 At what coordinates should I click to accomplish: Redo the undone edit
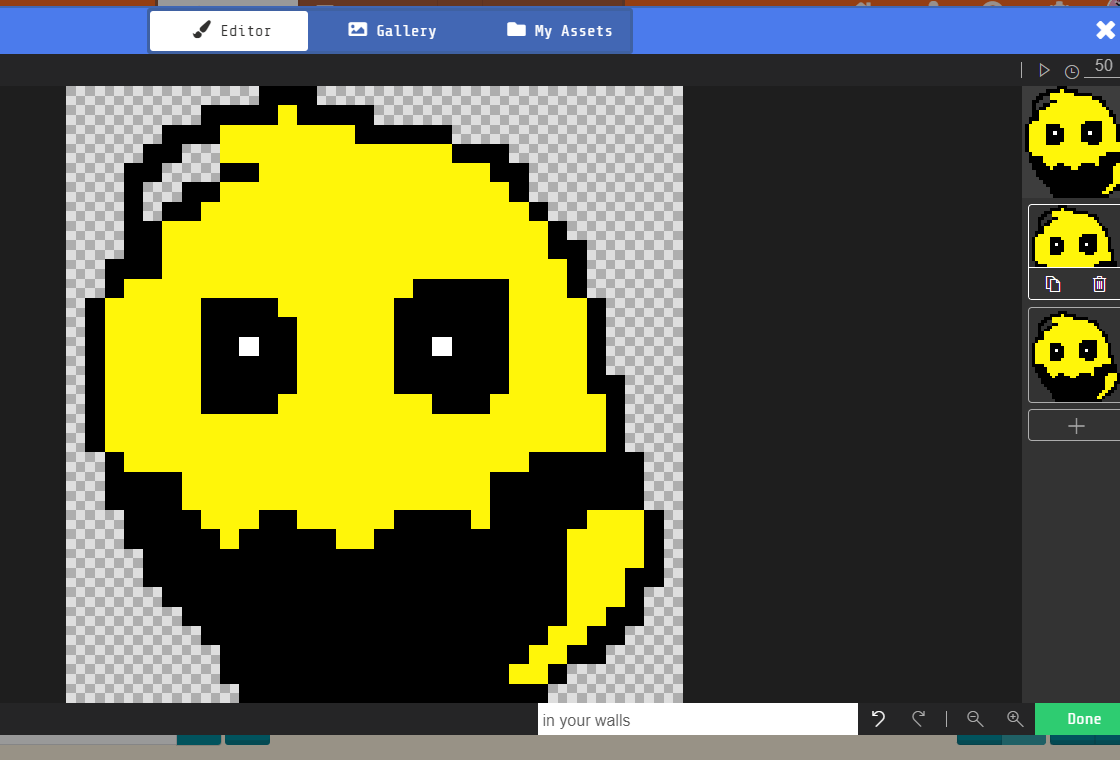(918, 719)
